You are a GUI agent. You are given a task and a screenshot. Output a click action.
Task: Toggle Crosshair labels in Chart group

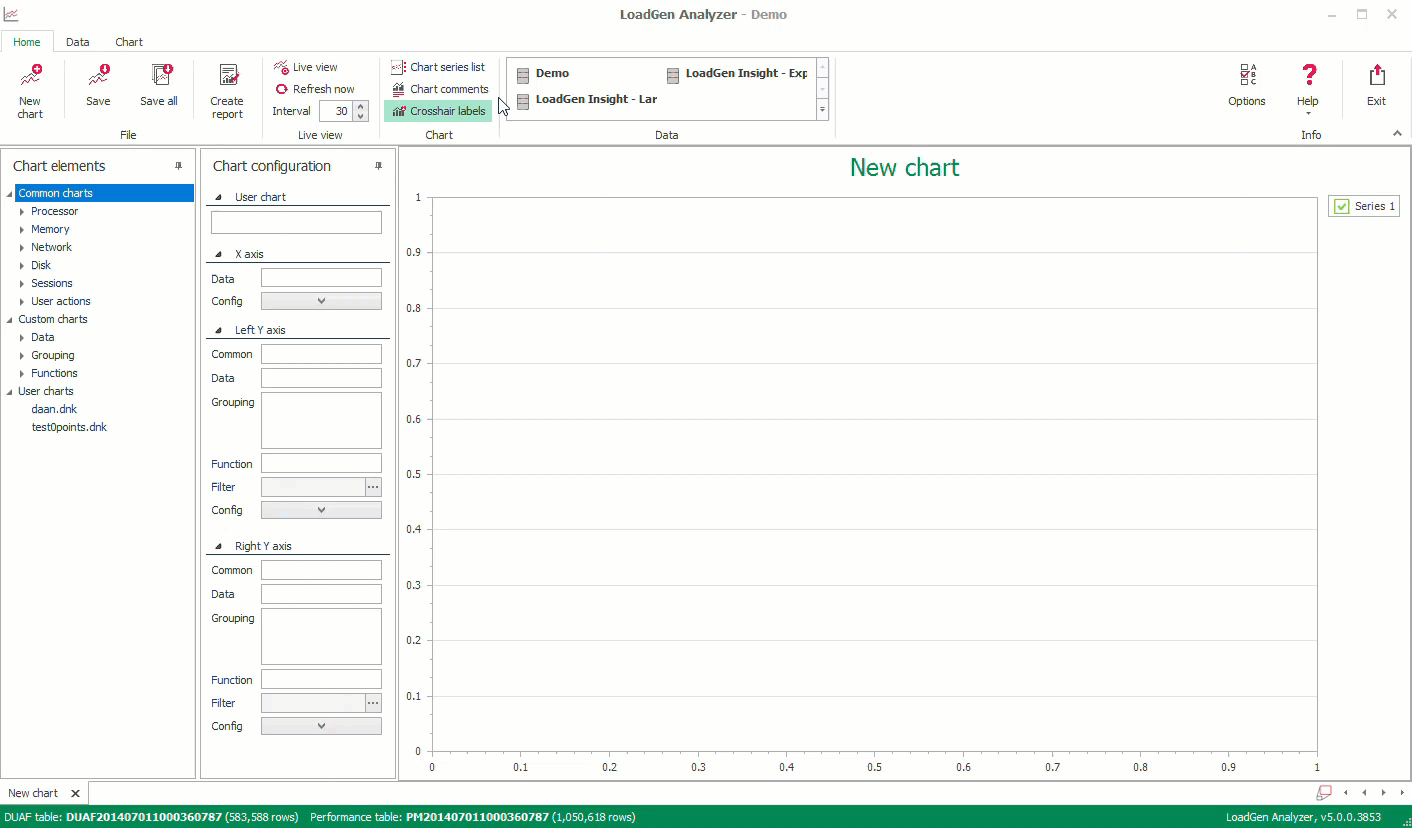pos(438,111)
